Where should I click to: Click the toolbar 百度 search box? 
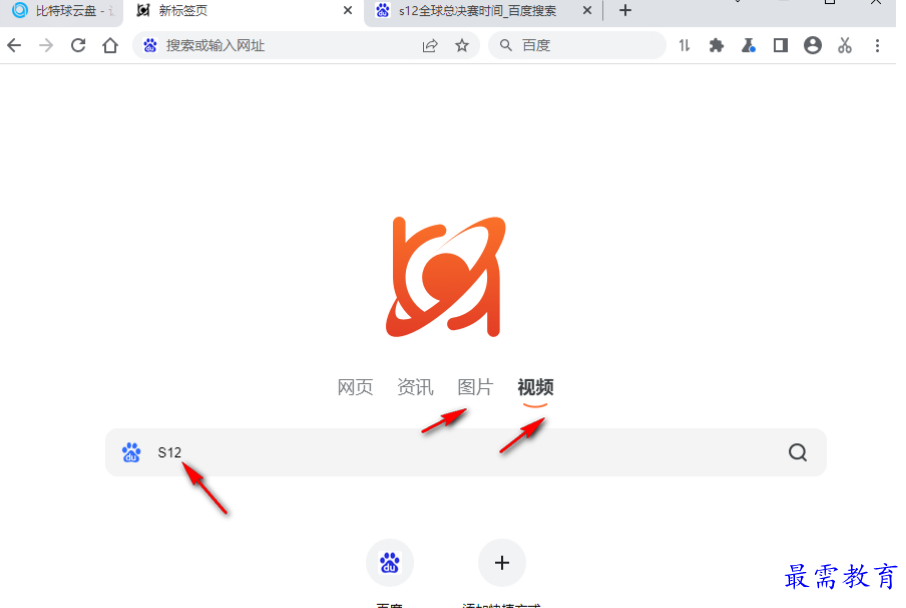click(577, 46)
